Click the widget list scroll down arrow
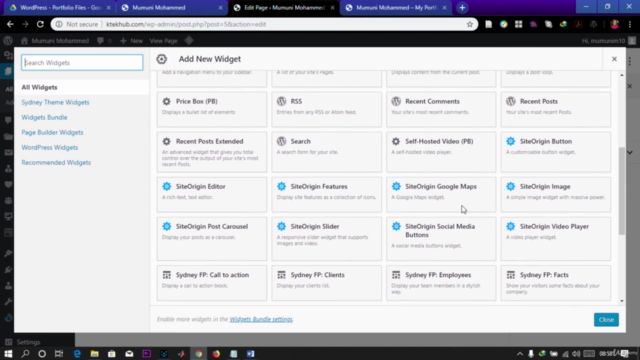Image resolution: width=640 pixels, height=360 pixels. point(622,301)
